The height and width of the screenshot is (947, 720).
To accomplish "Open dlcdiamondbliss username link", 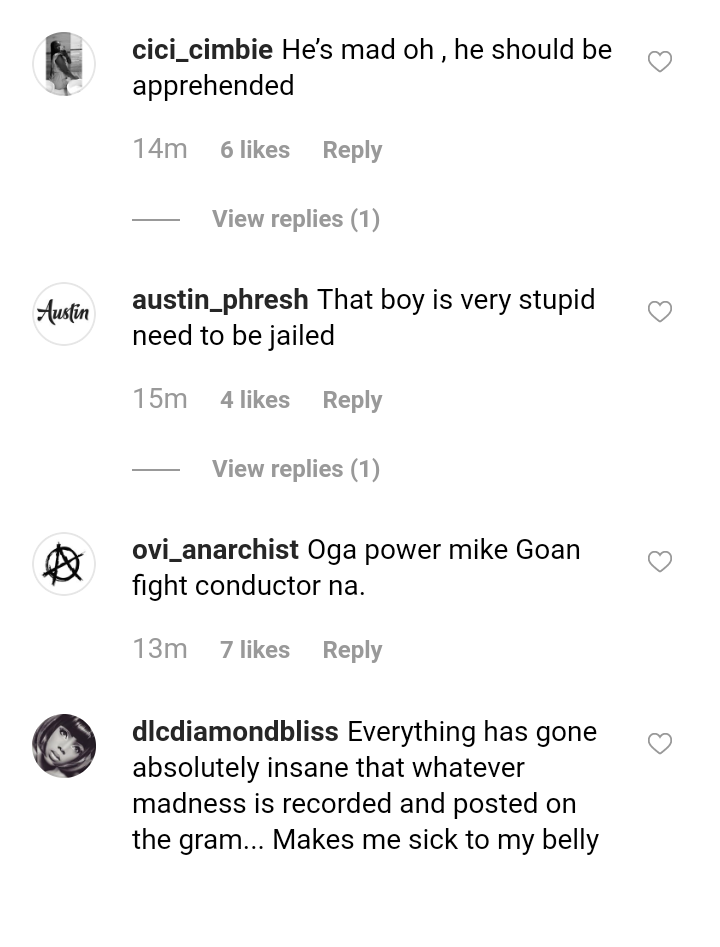I will point(235,732).
